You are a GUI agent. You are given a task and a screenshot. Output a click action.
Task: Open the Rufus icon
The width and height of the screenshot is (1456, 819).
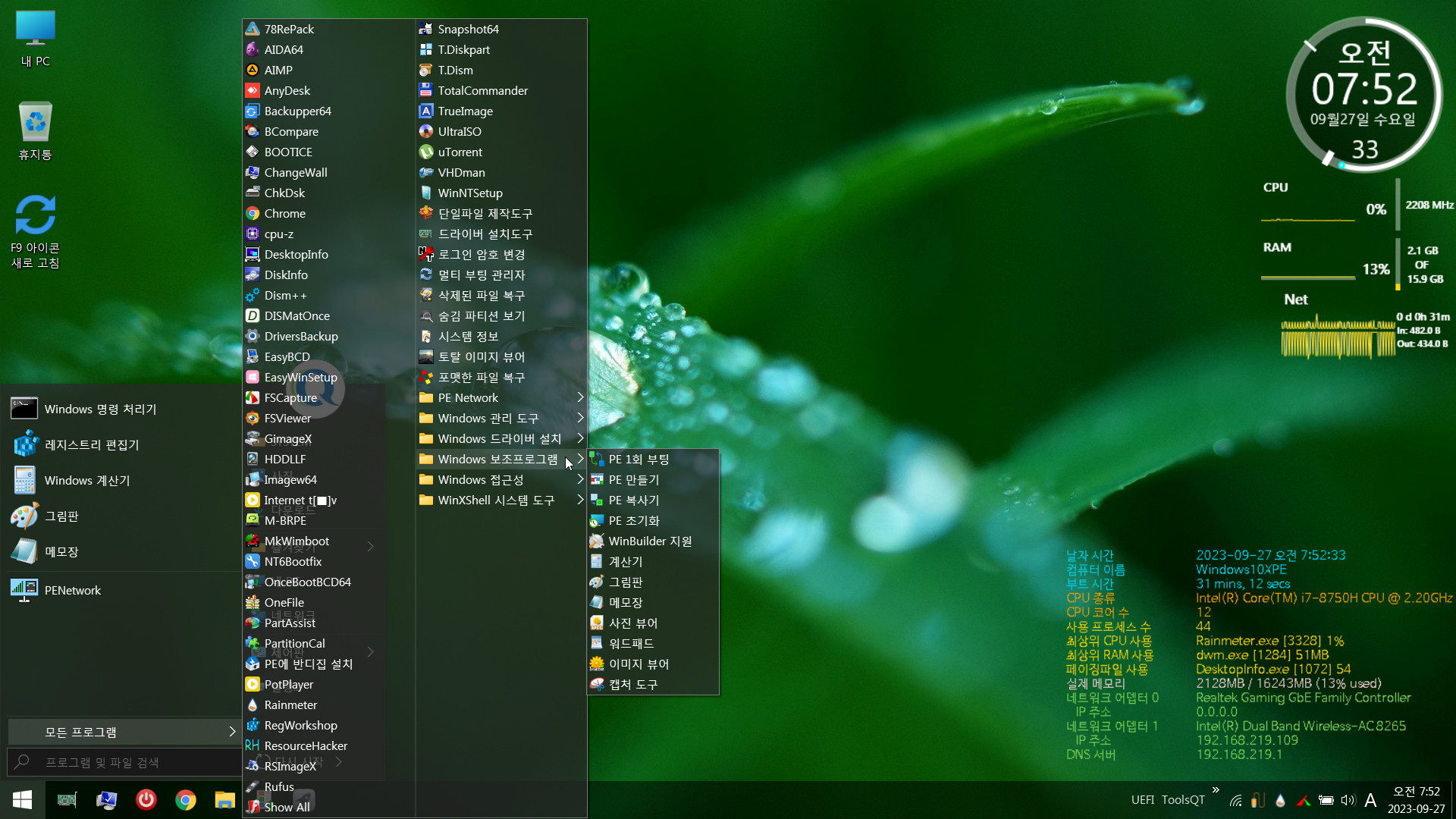[253, 786]
